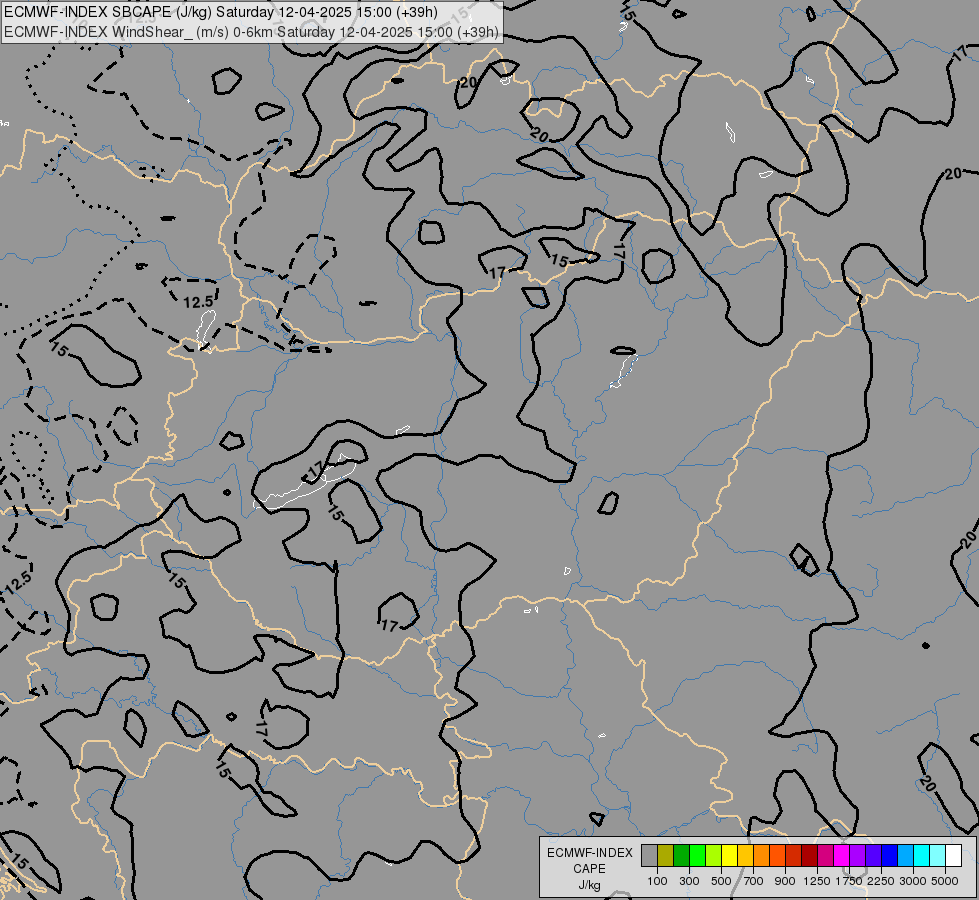The width and height of the screenshot is (979, 900).
Task: Select the legend value 500
Action: coord(721,881)
